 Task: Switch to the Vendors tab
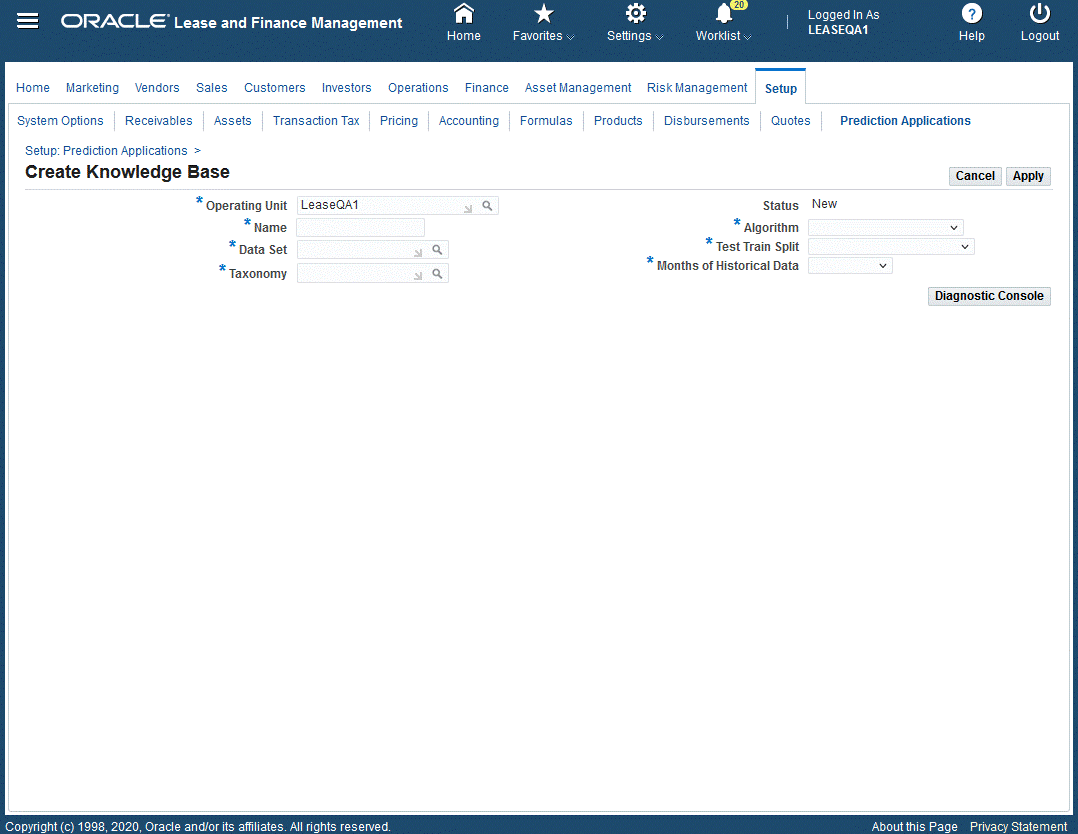(x=157, y=88)
